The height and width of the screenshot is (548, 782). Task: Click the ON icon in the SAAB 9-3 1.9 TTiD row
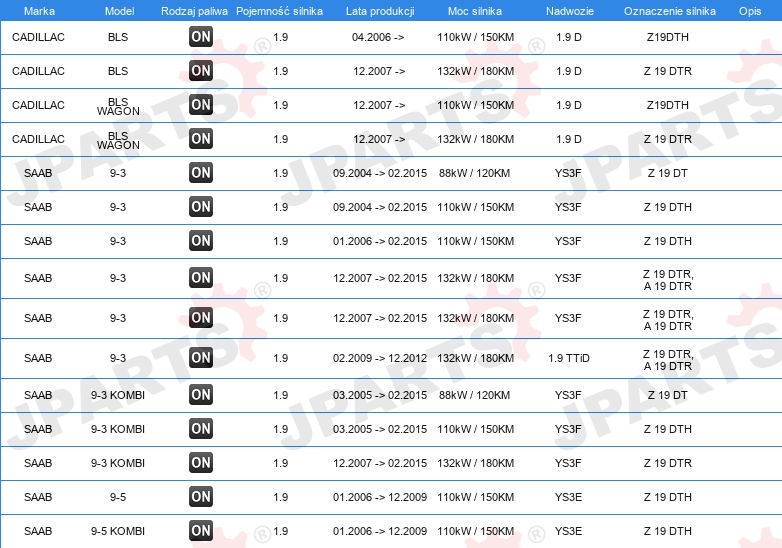pyautogui.click(x=201, y=358)
